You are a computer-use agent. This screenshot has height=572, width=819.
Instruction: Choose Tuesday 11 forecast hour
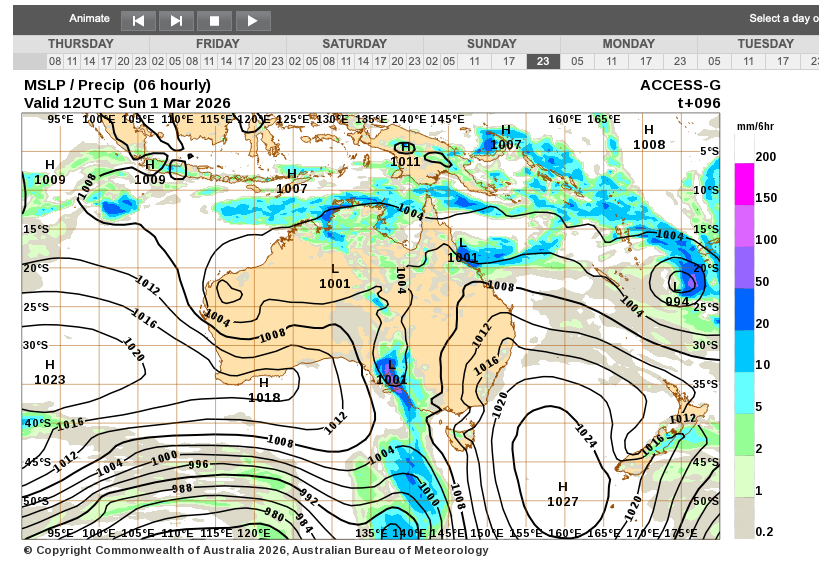point(748,61)
